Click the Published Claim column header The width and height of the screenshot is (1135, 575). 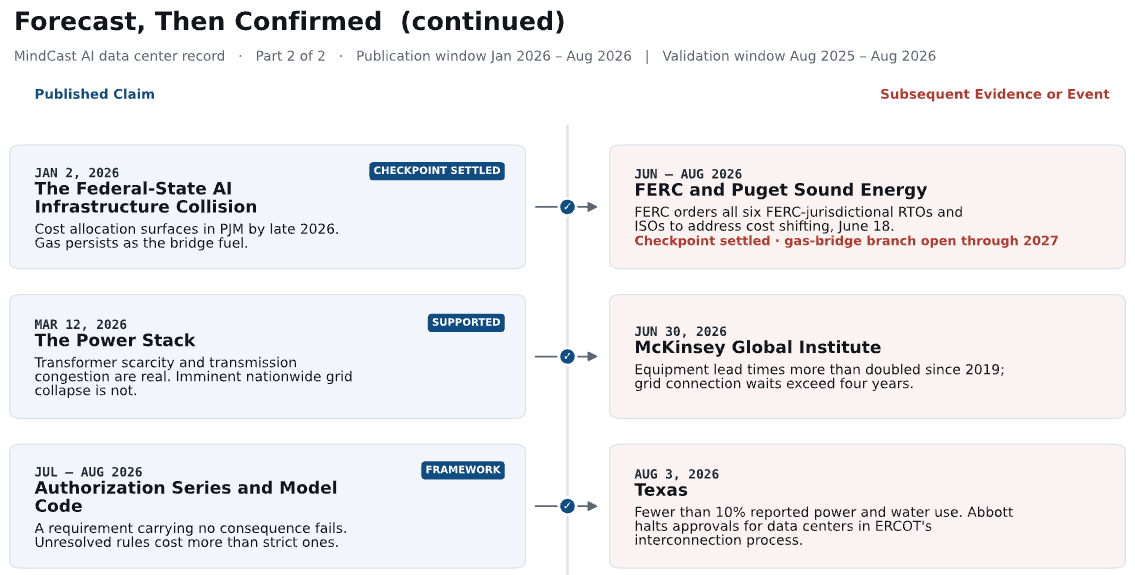tap(94, 94)
